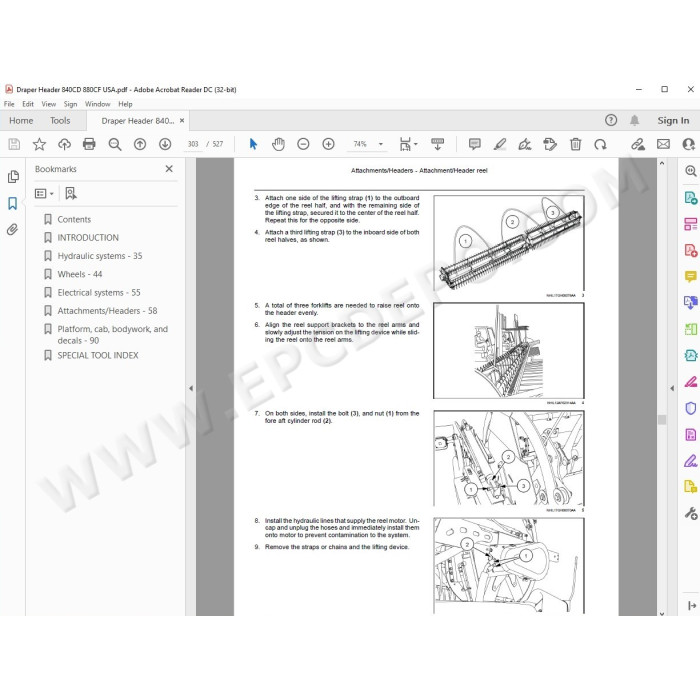This screenshot has width=700, height=700.
Task: Open the notifications bell
Action: click(634, 120)
